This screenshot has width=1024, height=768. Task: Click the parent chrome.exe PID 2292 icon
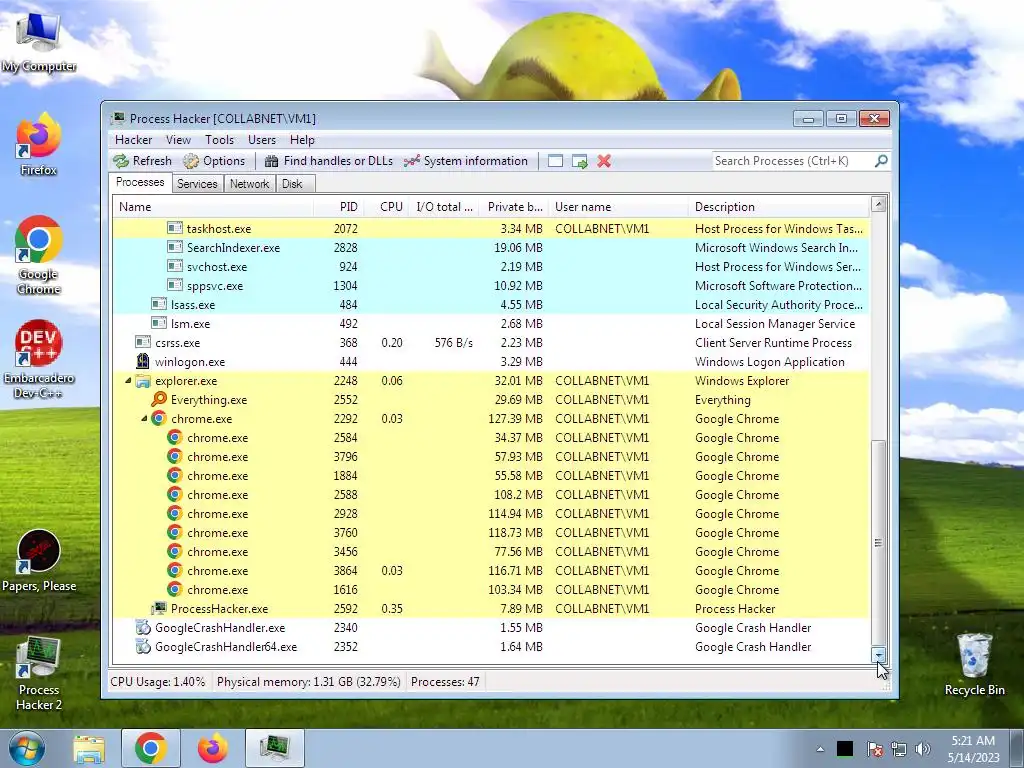(159, 419)
